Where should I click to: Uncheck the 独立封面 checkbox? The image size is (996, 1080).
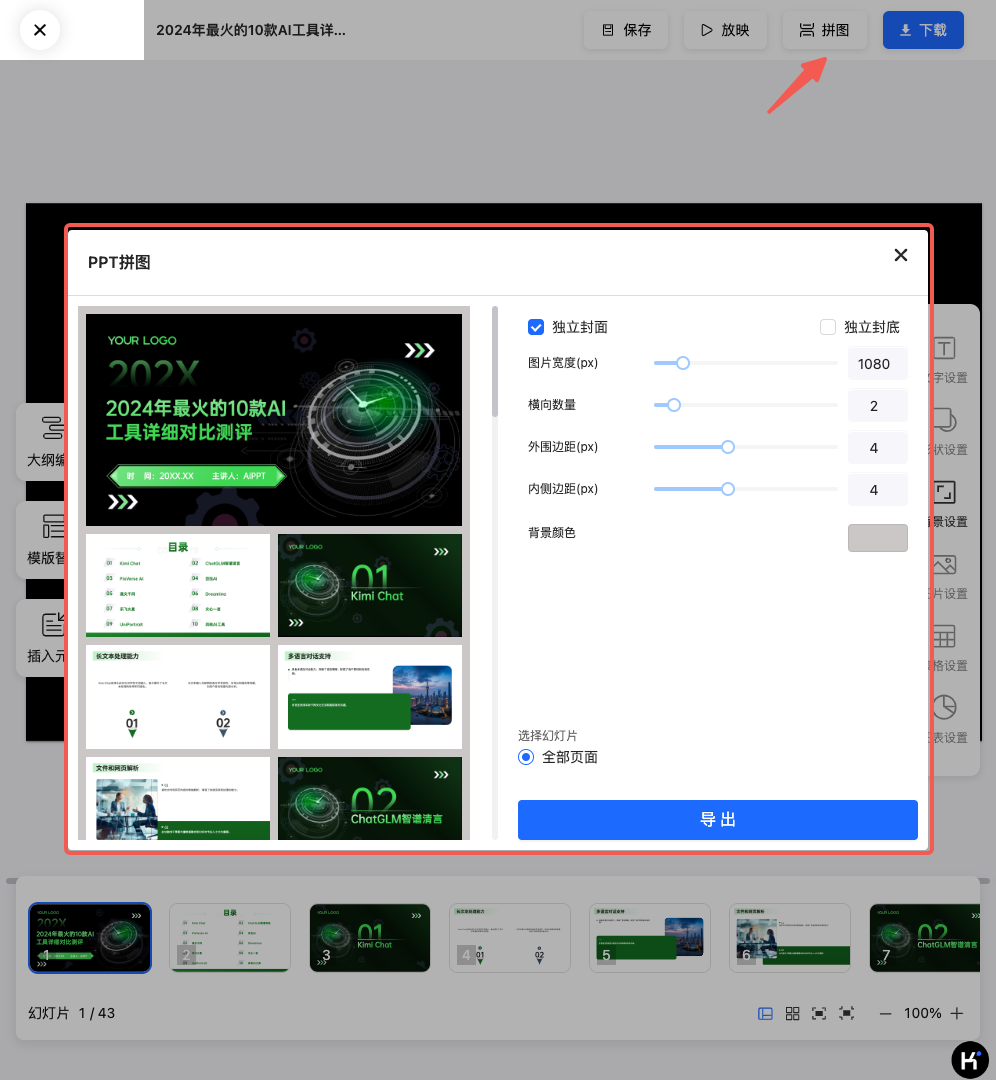(536, 327)
